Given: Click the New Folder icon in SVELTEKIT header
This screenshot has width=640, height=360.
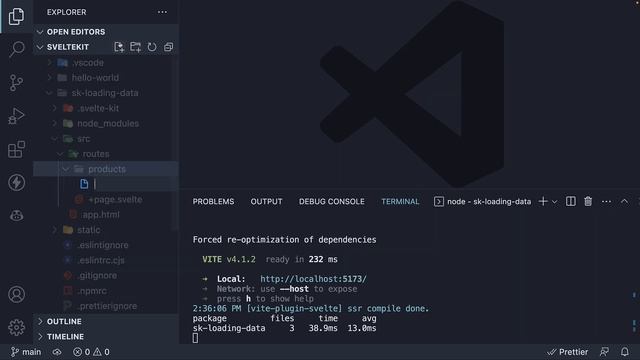Looking at the screenshot, I should point(135,47).
